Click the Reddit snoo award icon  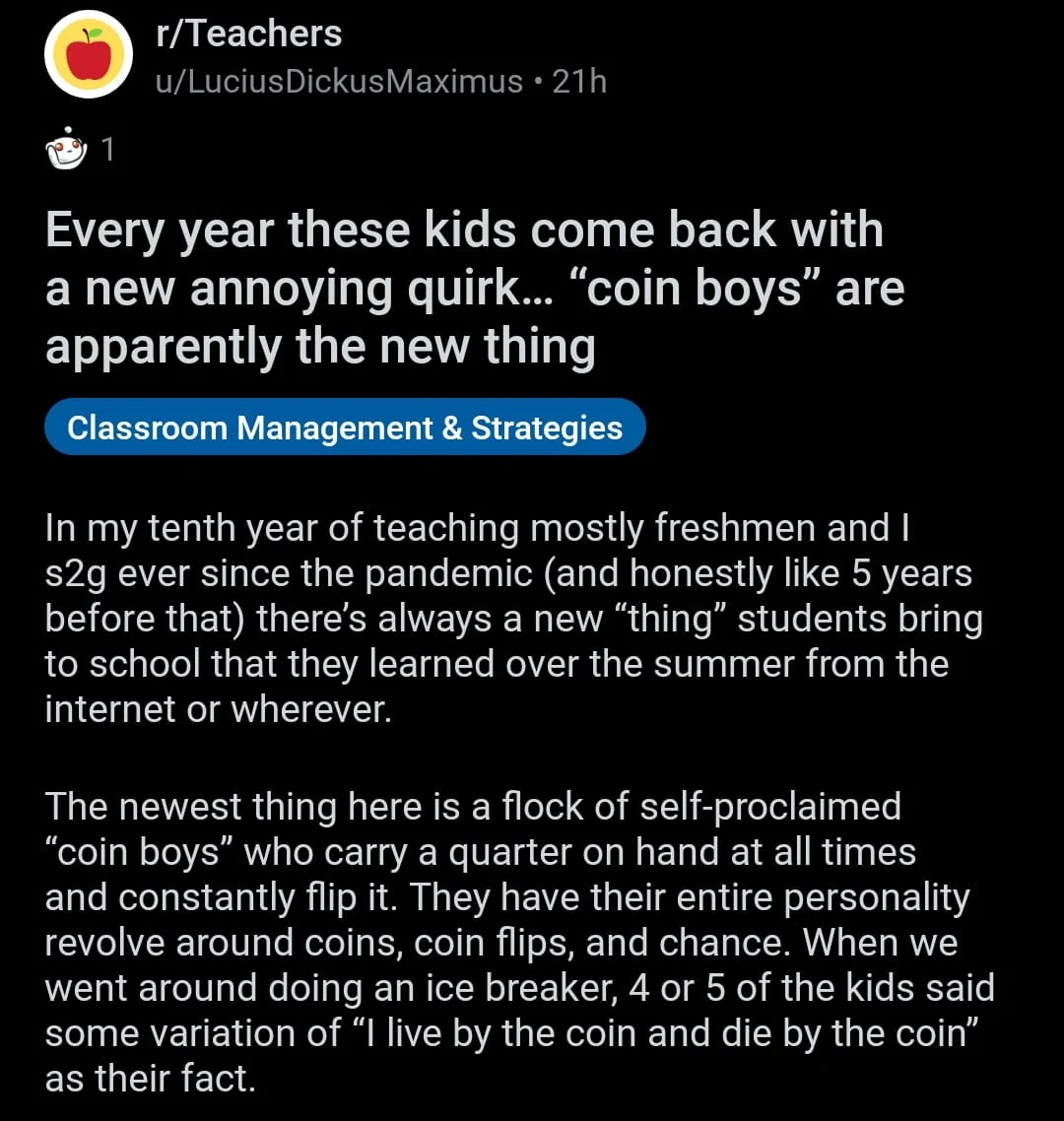[x=67, y=150]
